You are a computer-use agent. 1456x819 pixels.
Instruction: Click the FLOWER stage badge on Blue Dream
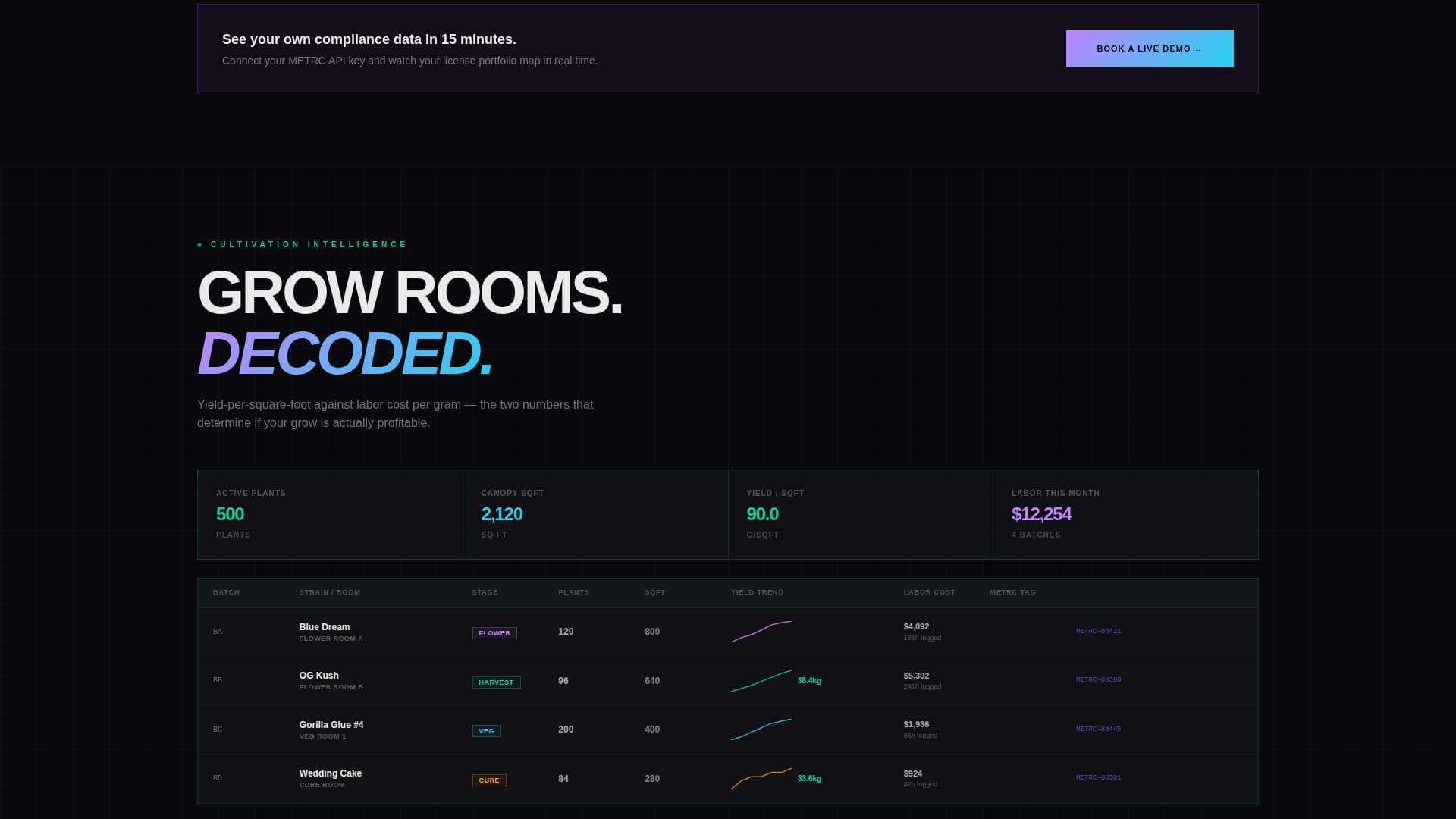(494, 632)
